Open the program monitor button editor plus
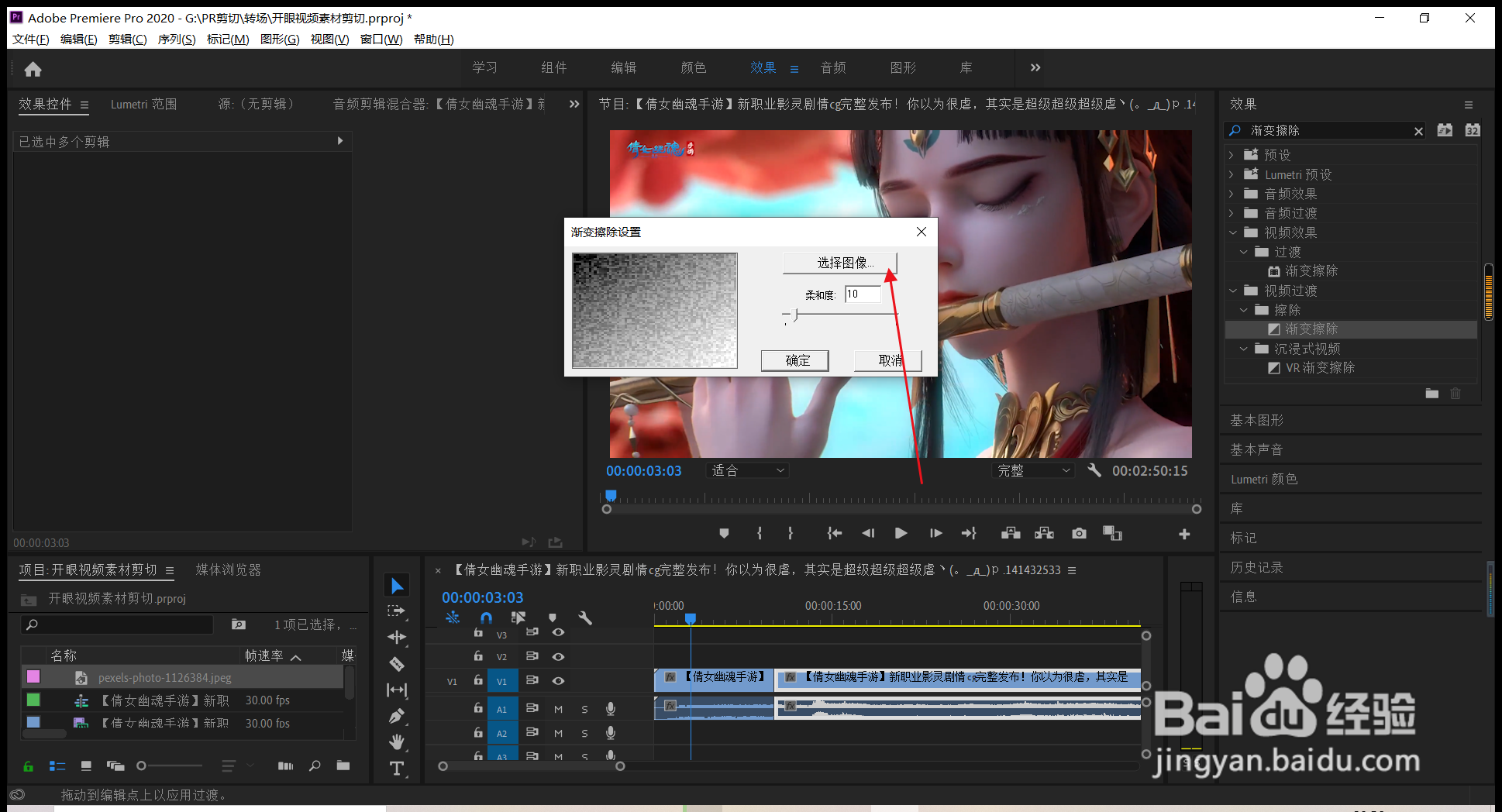Viewport: 1502px width, 812px height. pyautogui.click(x=1184, y=534)
